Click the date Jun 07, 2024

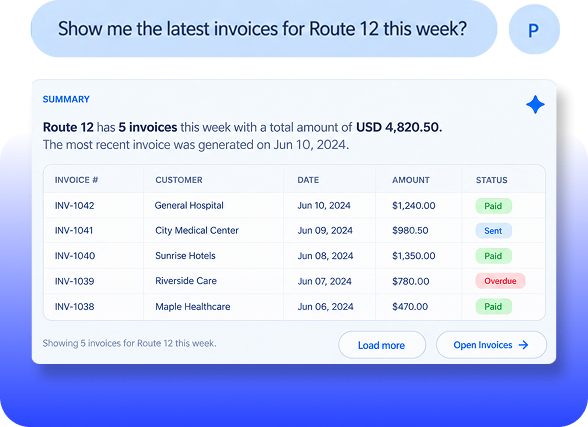pos(325,281)
